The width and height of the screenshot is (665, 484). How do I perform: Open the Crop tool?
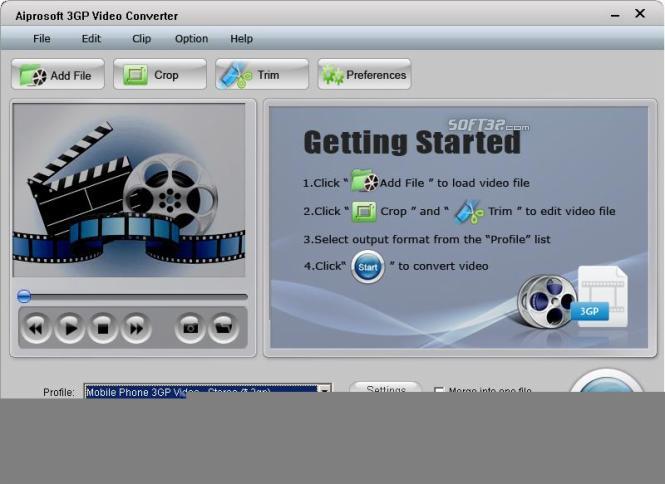pyautogui.click(x=160, y=75)
